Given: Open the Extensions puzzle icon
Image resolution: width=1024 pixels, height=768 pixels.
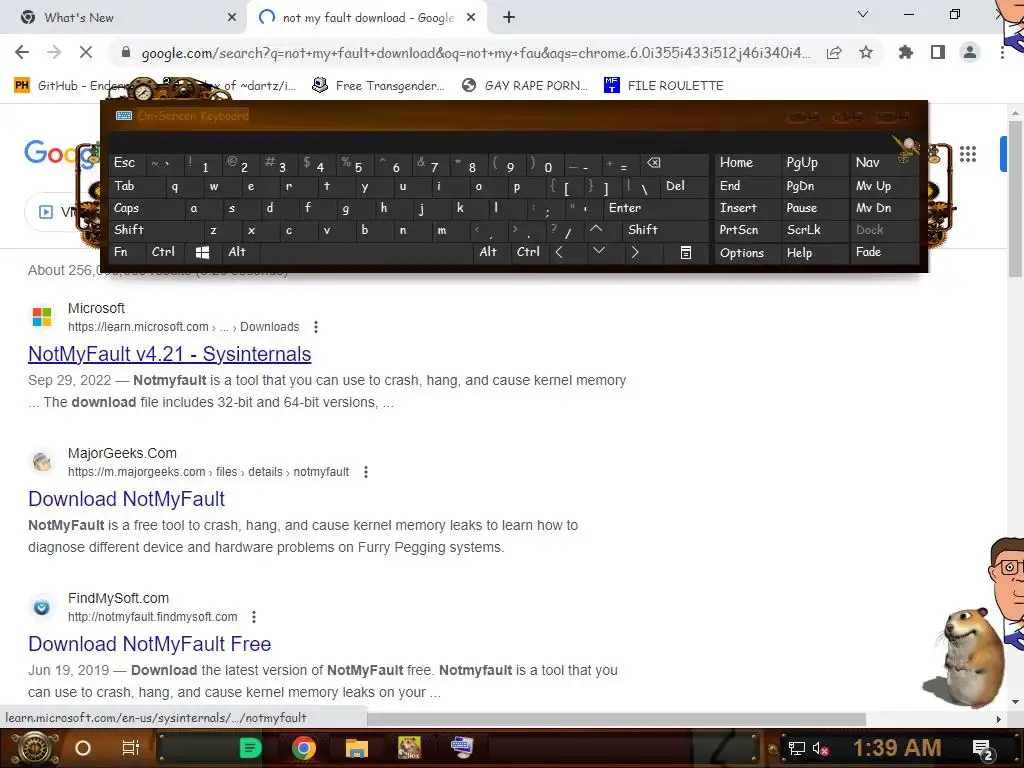Looking at the screenshot, I should [906, 52].
